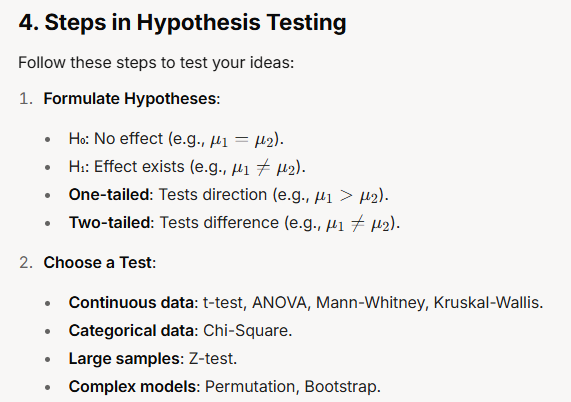Click the word "Chi-Square"
Viewport: 571px width, 402px height.
click(x=246, y=331)
